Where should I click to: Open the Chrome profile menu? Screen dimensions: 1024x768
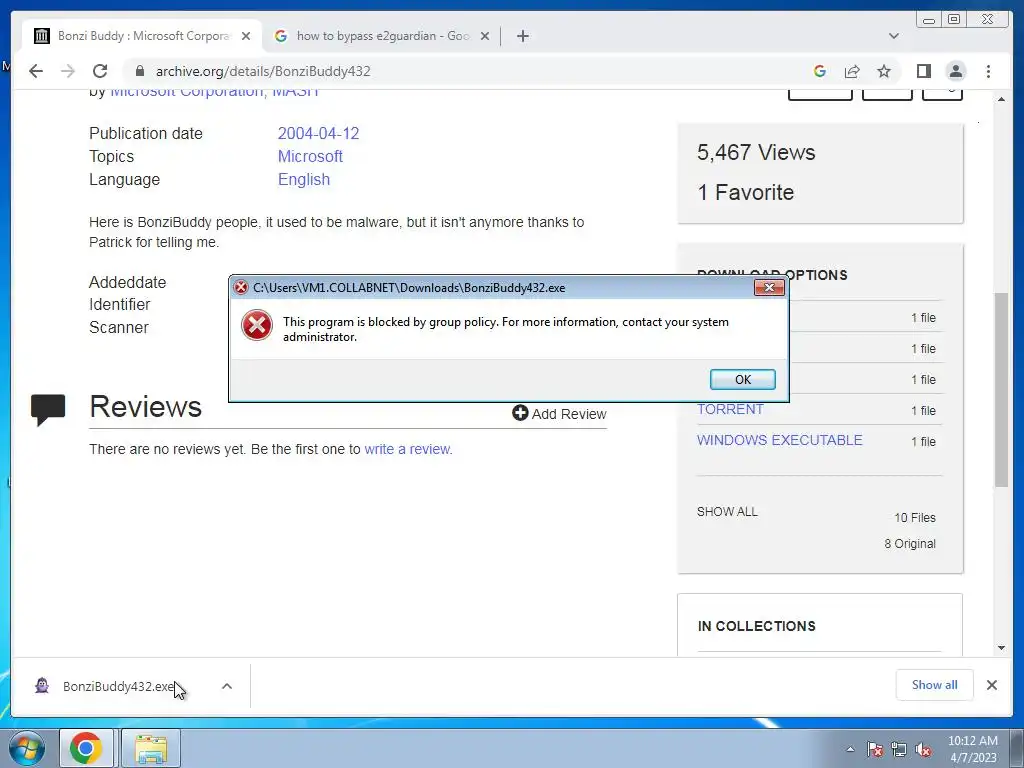[x=955, y=71]
